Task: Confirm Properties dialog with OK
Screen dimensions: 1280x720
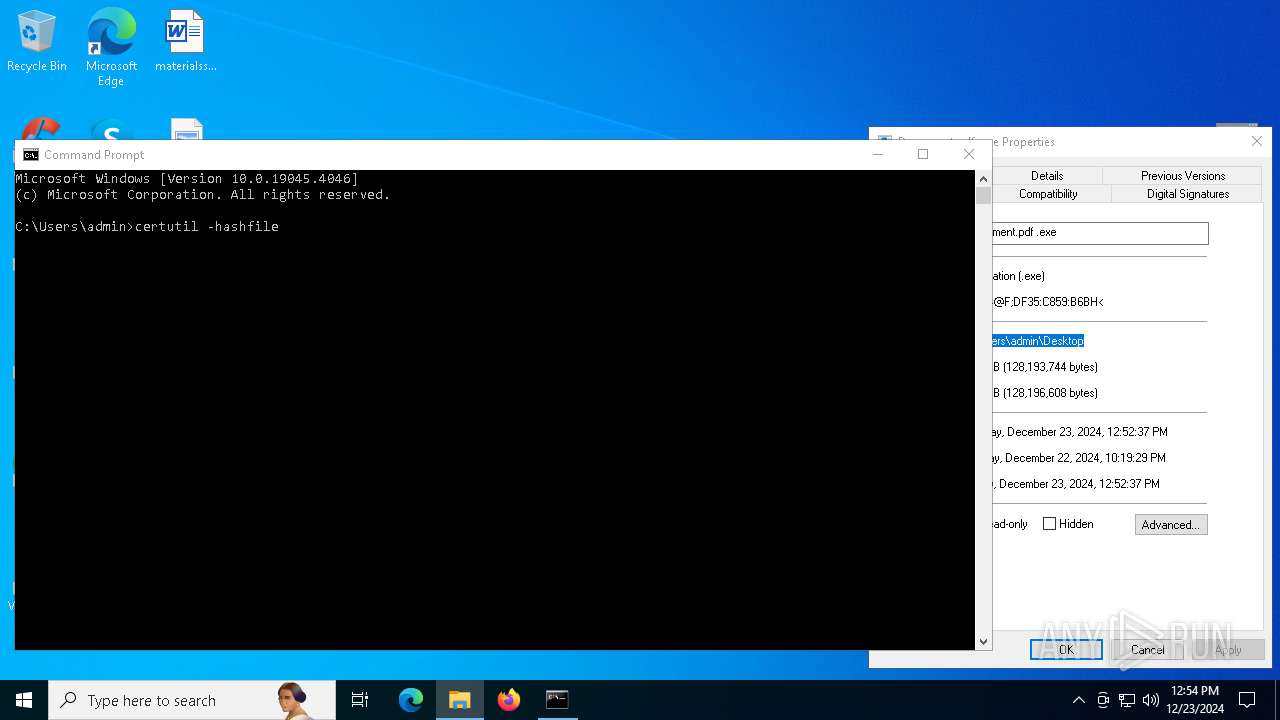Action: click(x=1066, y=649)
